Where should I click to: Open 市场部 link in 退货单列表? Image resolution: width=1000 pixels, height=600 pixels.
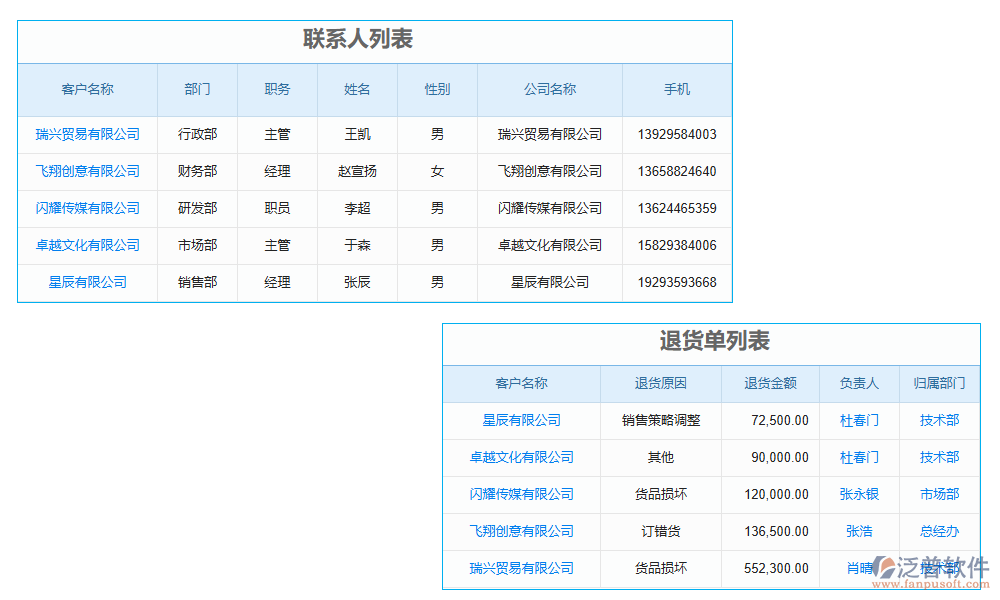click(x=939, y=494)
